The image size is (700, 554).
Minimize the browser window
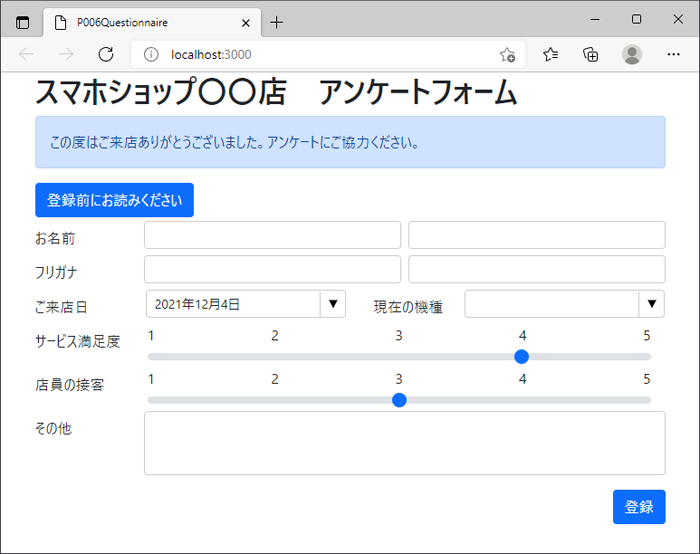pyautogui.click(x=595, y=20)
